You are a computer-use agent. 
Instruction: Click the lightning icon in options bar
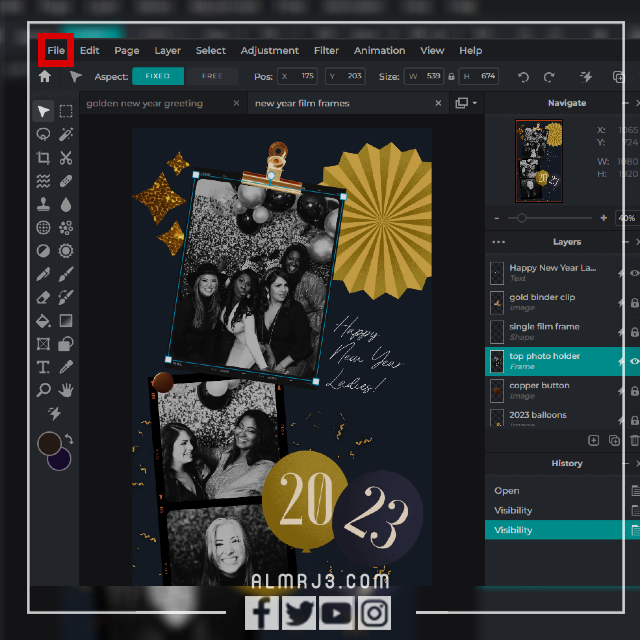point(586,77)
